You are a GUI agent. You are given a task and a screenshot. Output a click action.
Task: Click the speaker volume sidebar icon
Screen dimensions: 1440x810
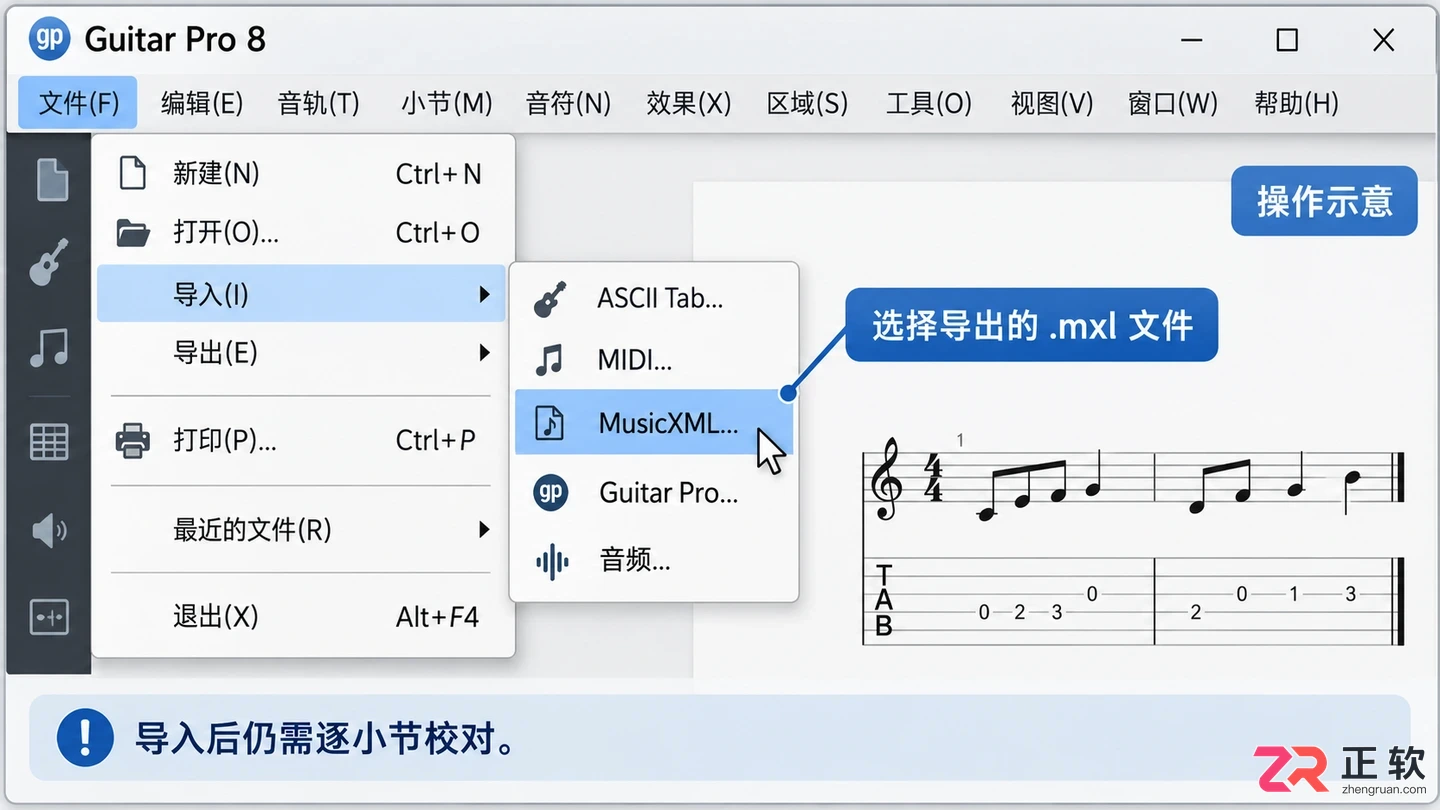(49, 530)
